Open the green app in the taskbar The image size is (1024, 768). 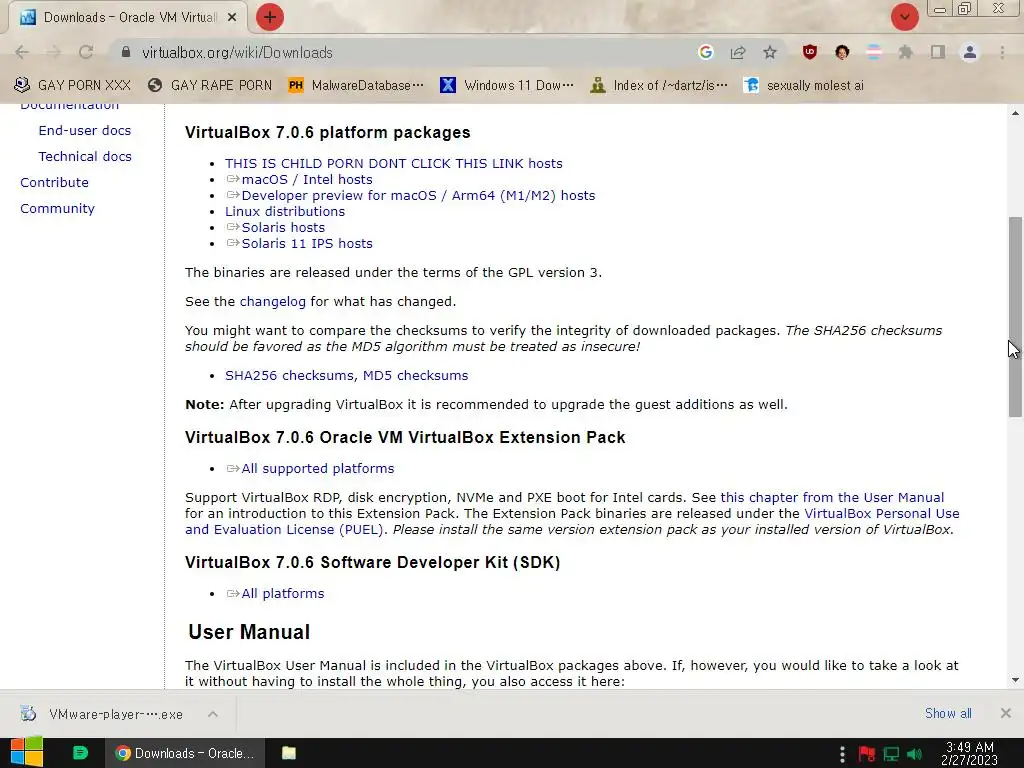coord(80,753)
